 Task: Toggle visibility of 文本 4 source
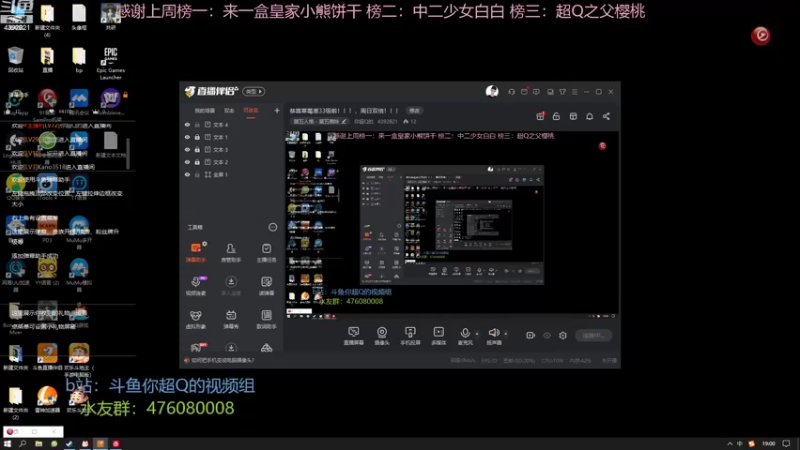point(187,124)
